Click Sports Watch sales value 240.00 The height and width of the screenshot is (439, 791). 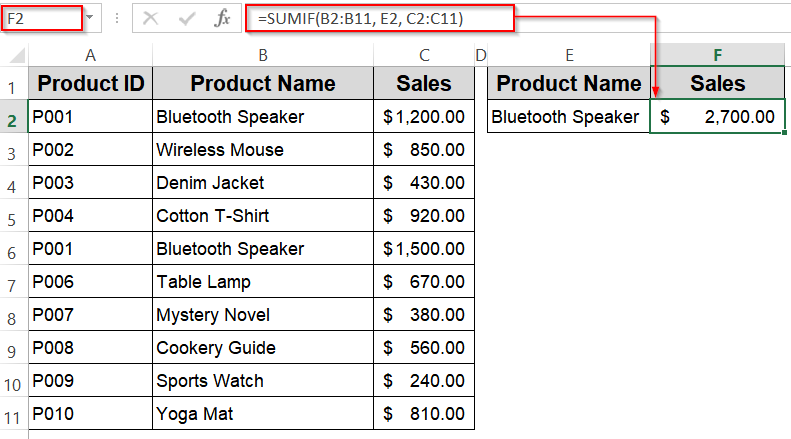424,381
